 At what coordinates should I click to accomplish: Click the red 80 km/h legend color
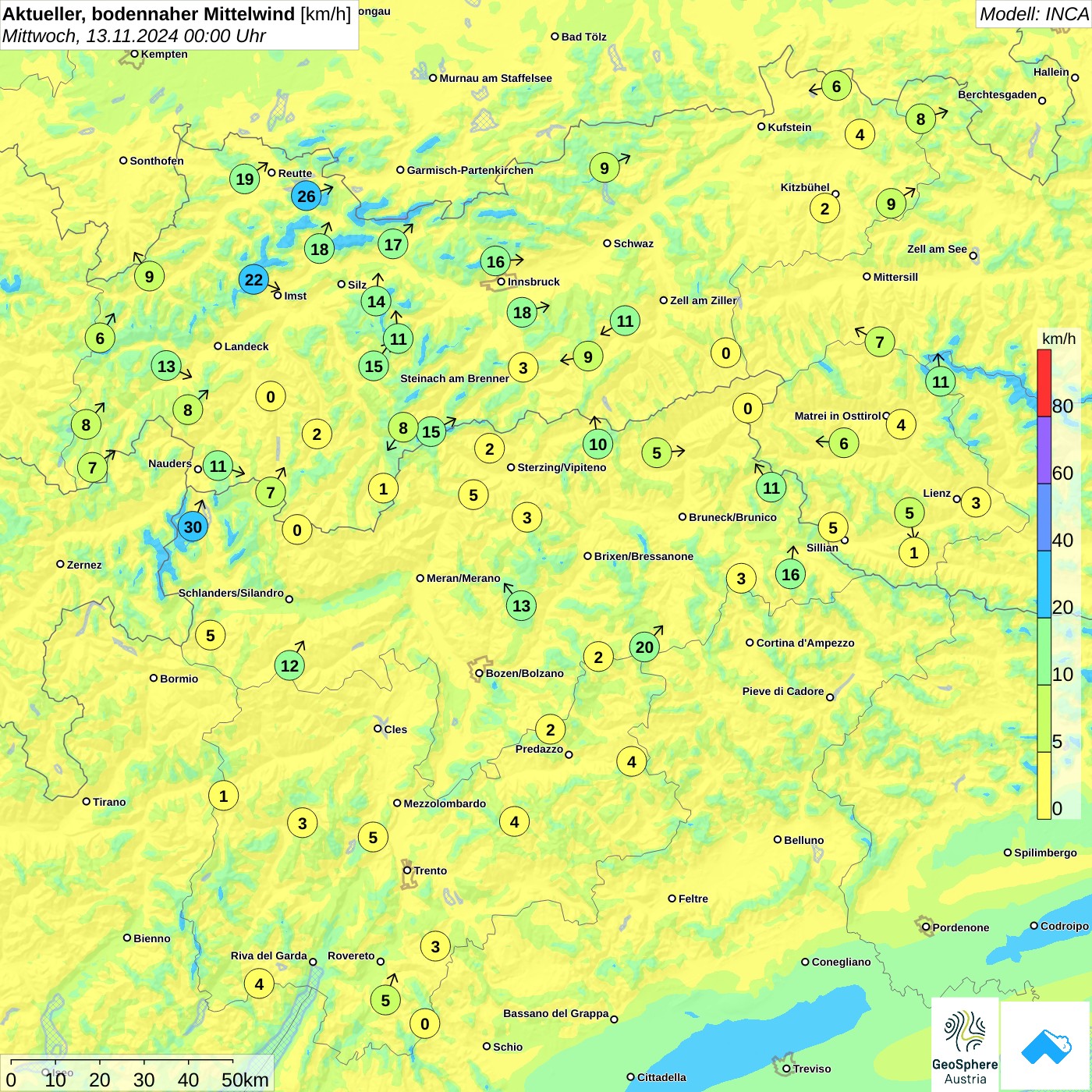coord(1044,383)
